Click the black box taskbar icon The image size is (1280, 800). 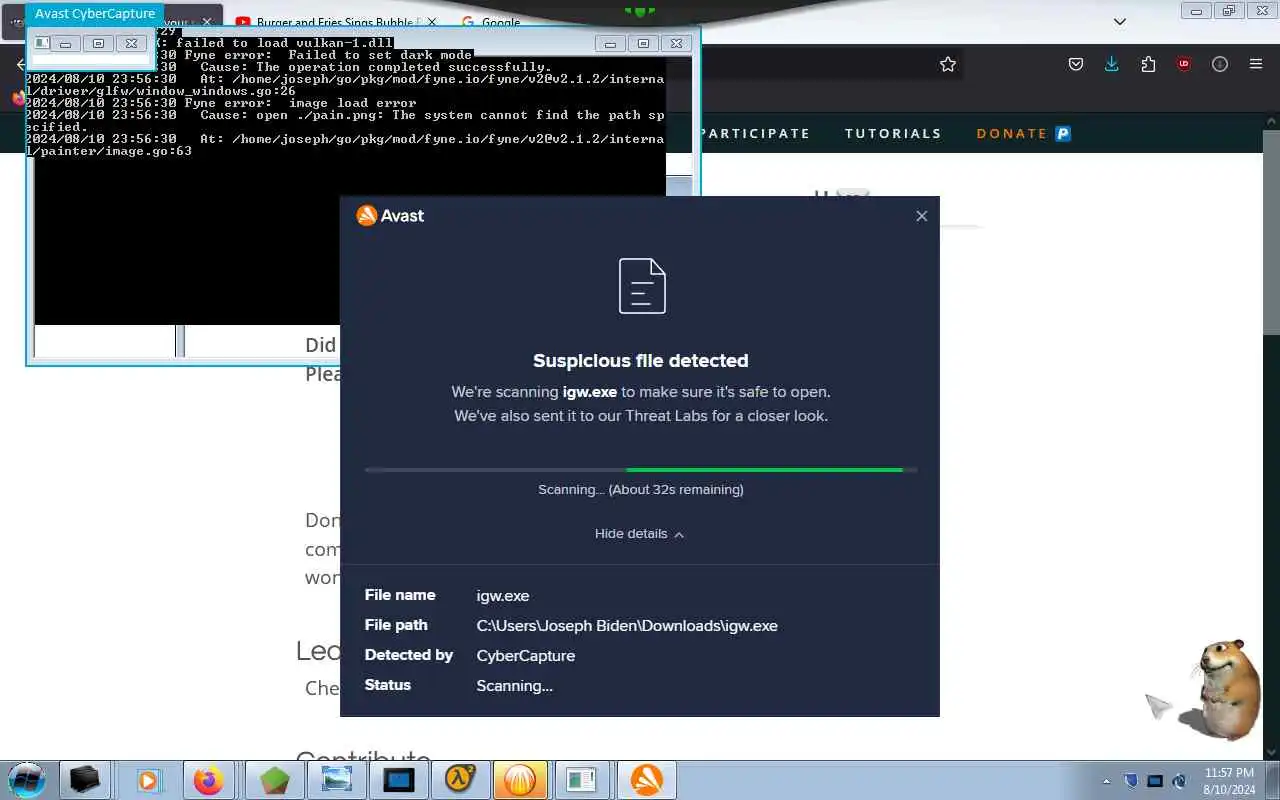pyautogui.click(x=85, y=780)
